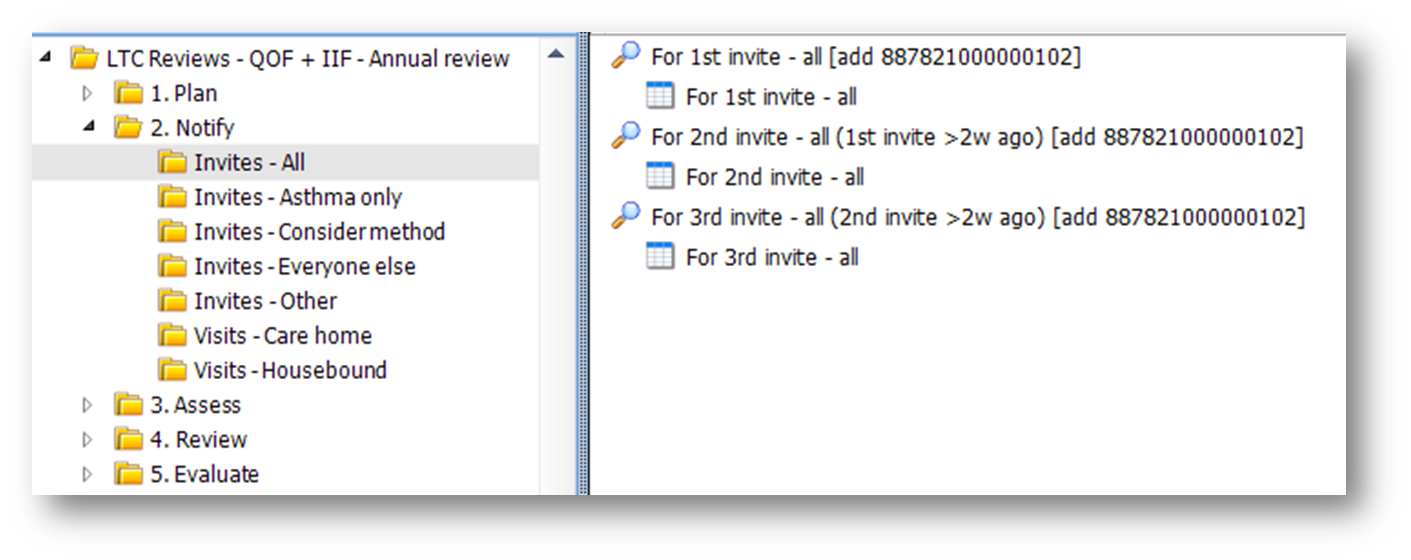Image resolution: width=1411 pixels, height=560 pixels.
Task: Select Invites - Consider method folder
Action: (x=319, y=232)
